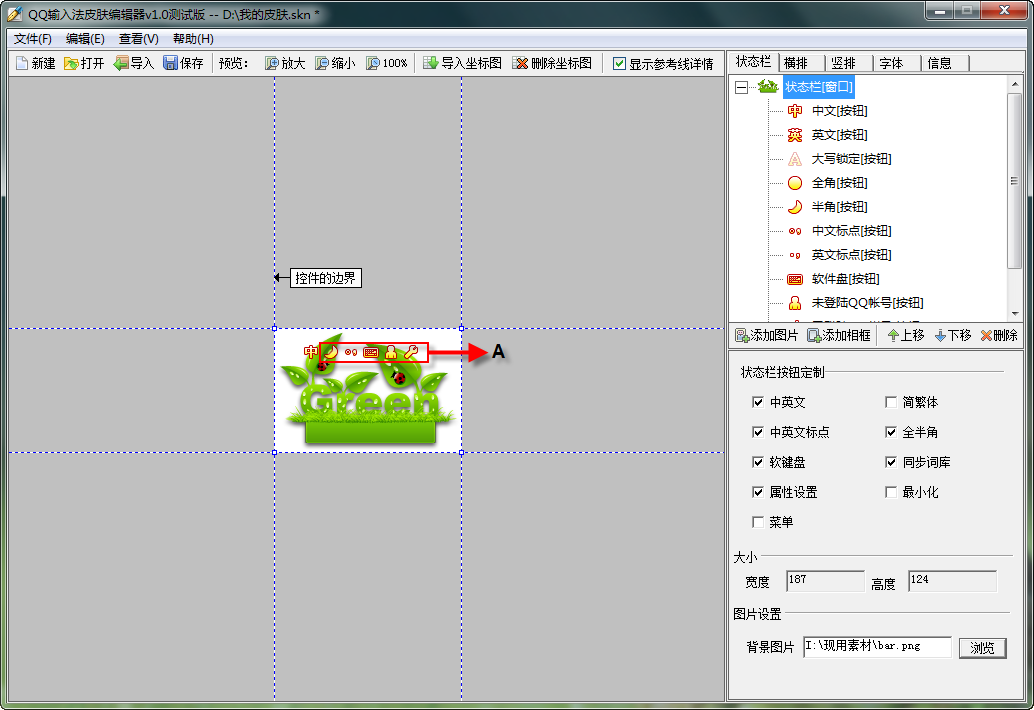
Task: Click 导入坐标图 to import coordinate image
Action: click(462, 63)
